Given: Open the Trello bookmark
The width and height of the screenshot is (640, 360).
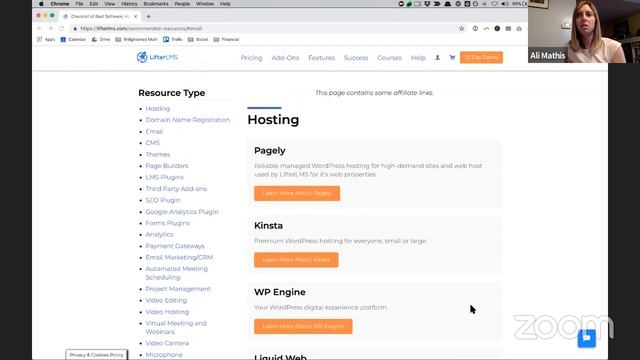Looking at the screenshot, I should point(173,40).
